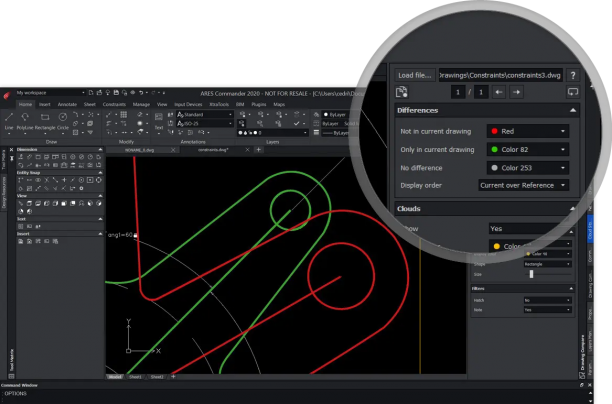Open the cloud Shape Rectangle dropdown

pos(548,264)
